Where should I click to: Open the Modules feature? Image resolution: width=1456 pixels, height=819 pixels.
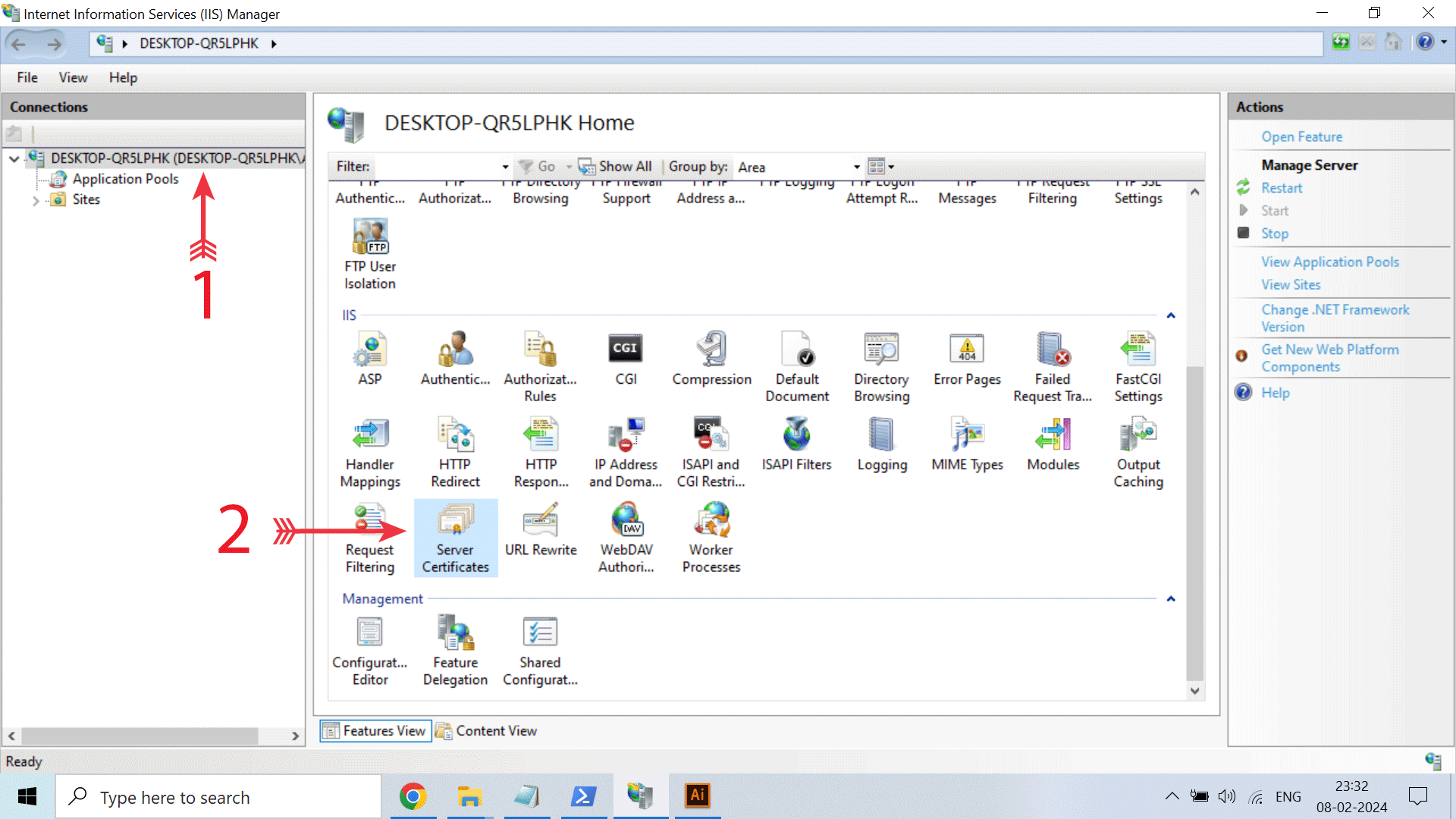(x=1053, y=444)
